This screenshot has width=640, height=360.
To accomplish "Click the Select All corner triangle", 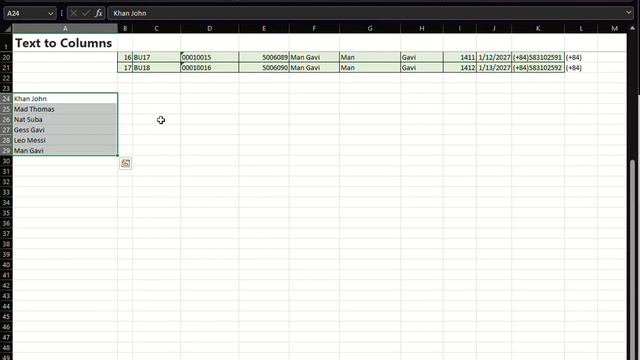I will pos(7,28).
